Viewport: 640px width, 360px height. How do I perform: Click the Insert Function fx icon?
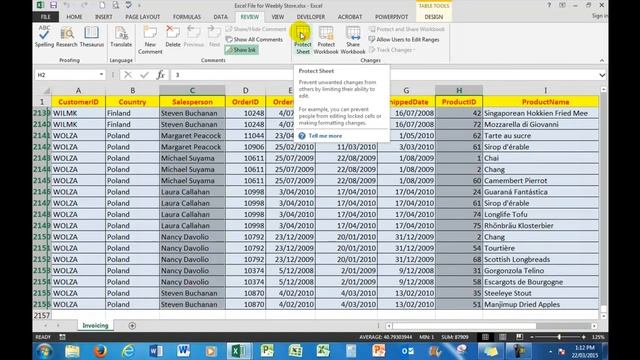161,75
